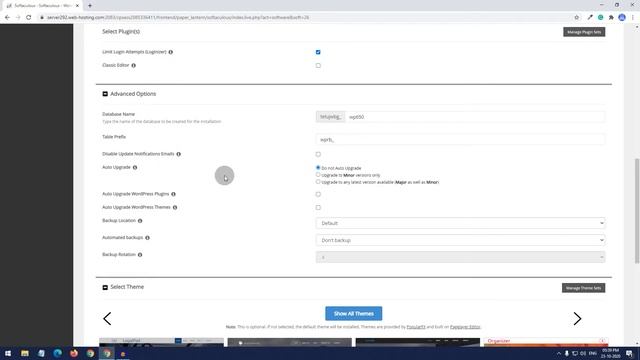
Task: Click the Database Name input field
Action: click(475, 117)
